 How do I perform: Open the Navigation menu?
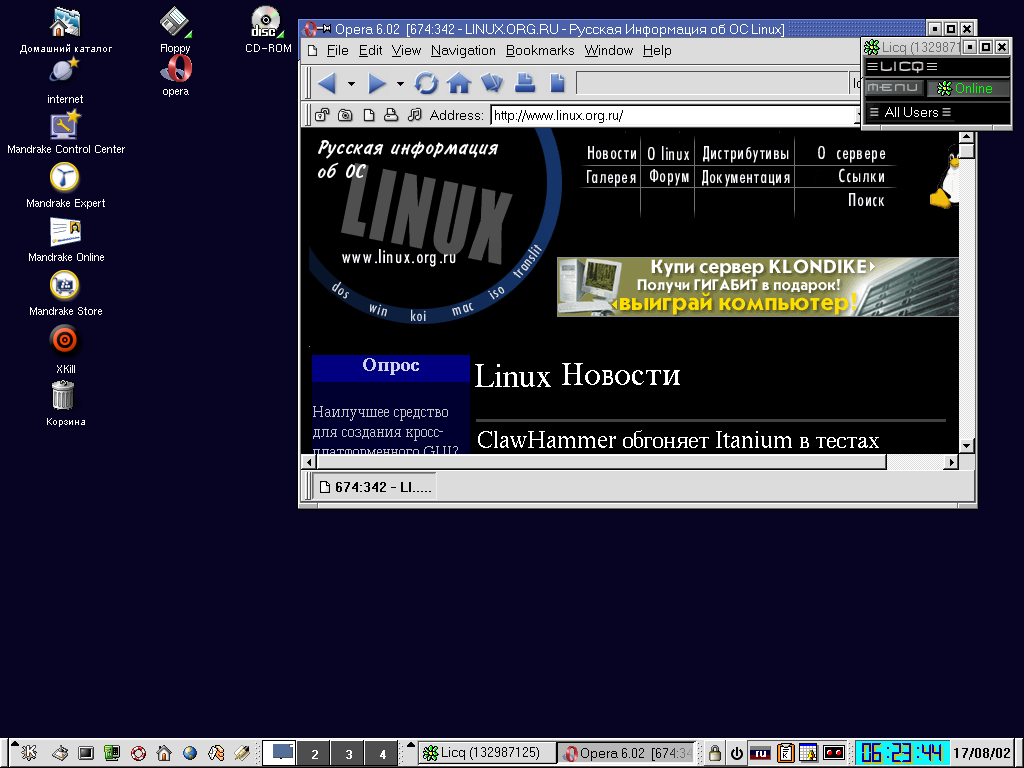click(463, 50)
